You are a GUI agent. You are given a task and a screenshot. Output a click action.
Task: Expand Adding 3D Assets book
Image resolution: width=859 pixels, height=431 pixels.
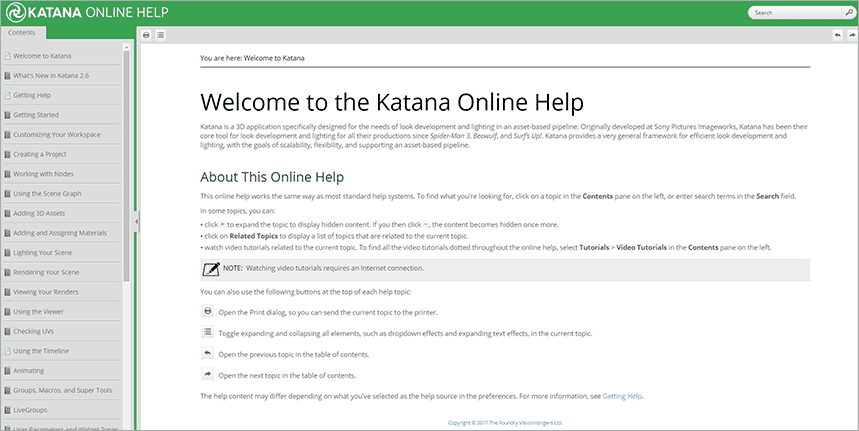(x=39, y=214)
